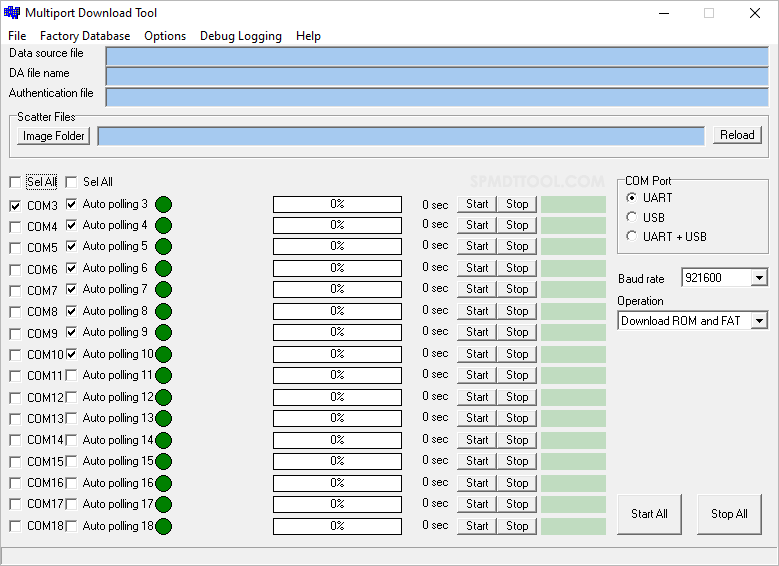Click the green status indicator for Auto polling 13
The height and width of the screenshot is (566, 779).
click(x=163, y=418)
